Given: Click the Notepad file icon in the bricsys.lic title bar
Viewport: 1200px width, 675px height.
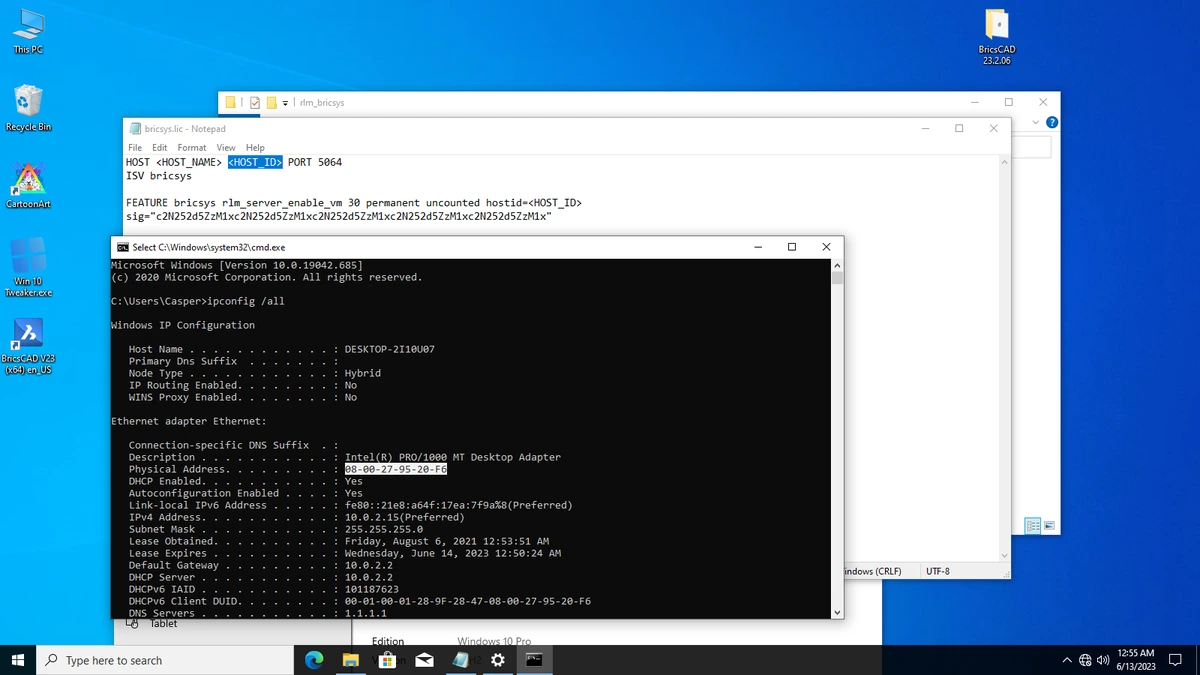Looking at the screenshot, I should click(x=135, y=128).
